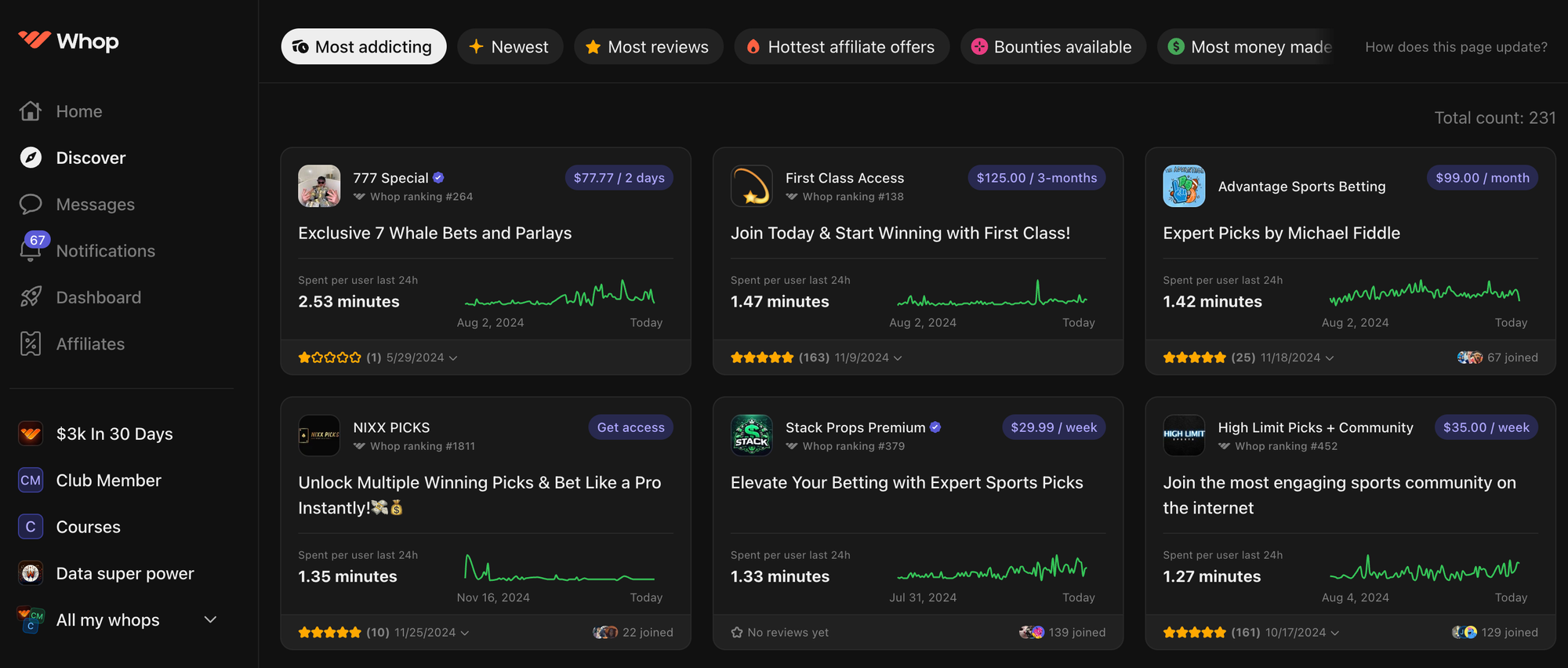Click the First Class Access logo thumbnail
1568x668 pixels.
click(752, 186)
